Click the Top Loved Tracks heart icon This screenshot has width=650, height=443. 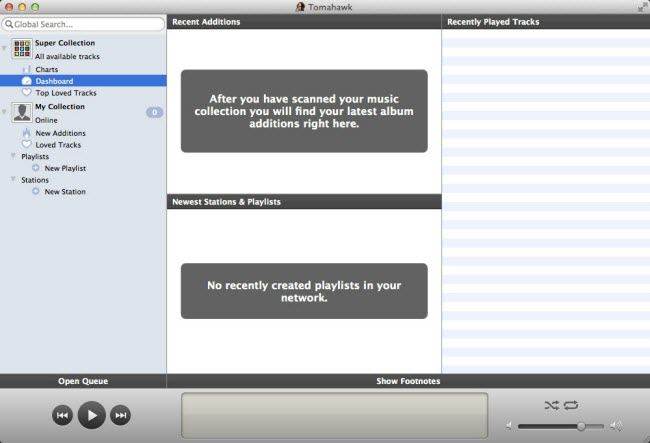(x=27, y=92)
